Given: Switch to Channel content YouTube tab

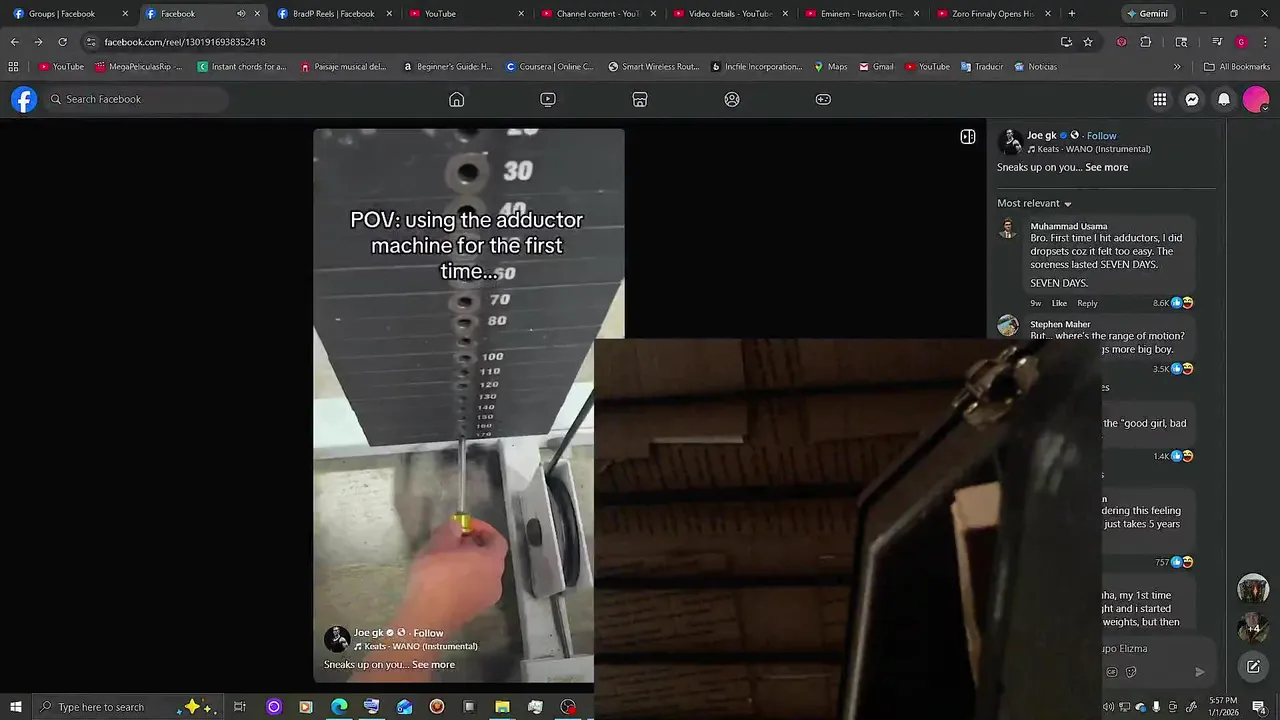Looking at the screenshot, I should point(598,14).
